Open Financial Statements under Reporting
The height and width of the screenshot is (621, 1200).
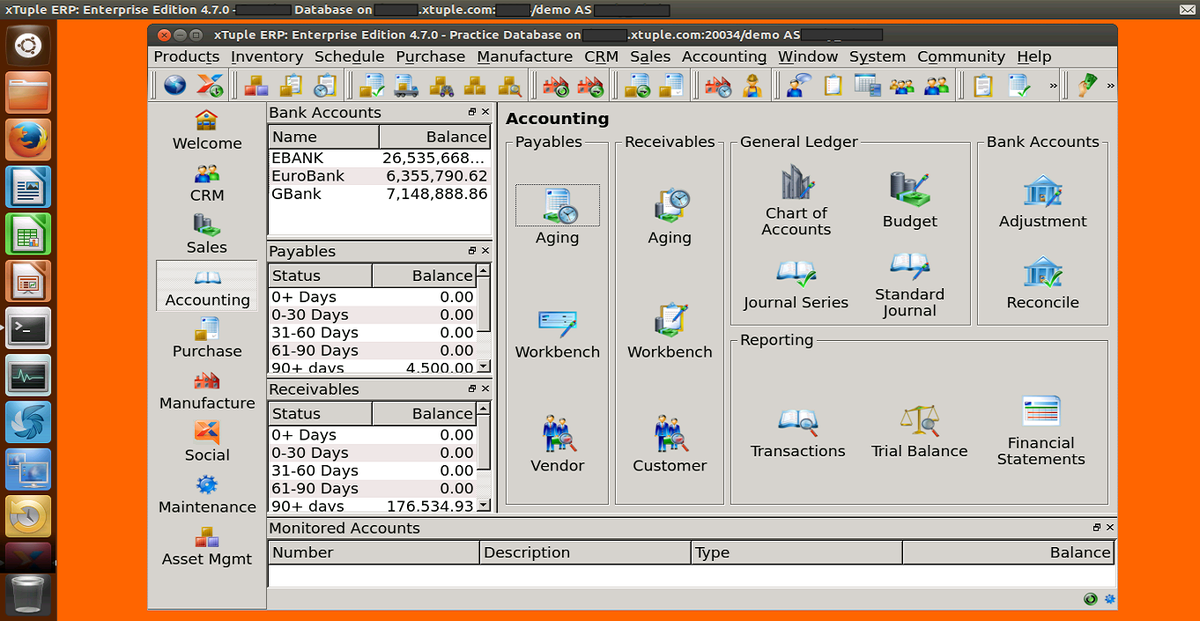1041,431
